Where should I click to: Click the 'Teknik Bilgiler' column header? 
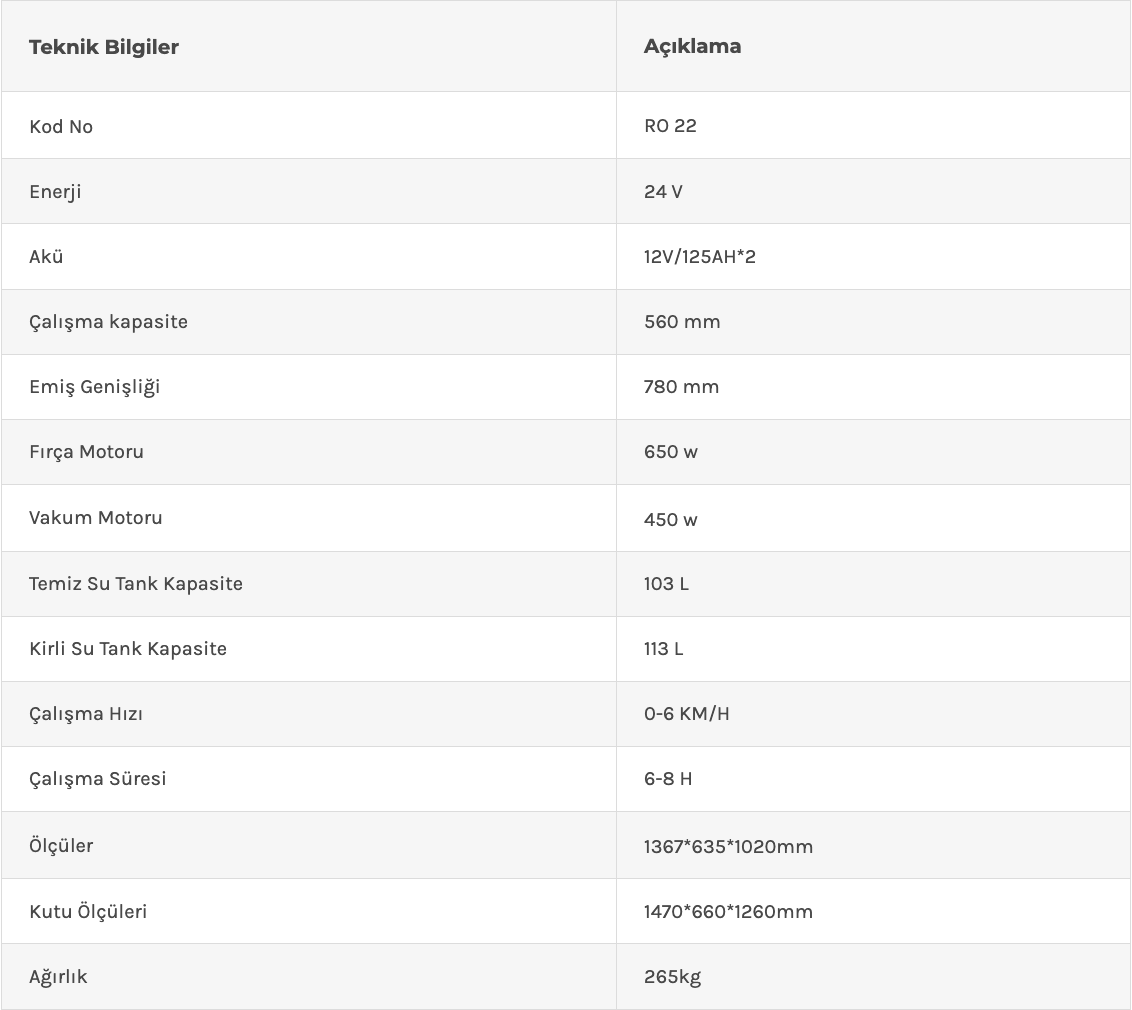tap(104, 47)
